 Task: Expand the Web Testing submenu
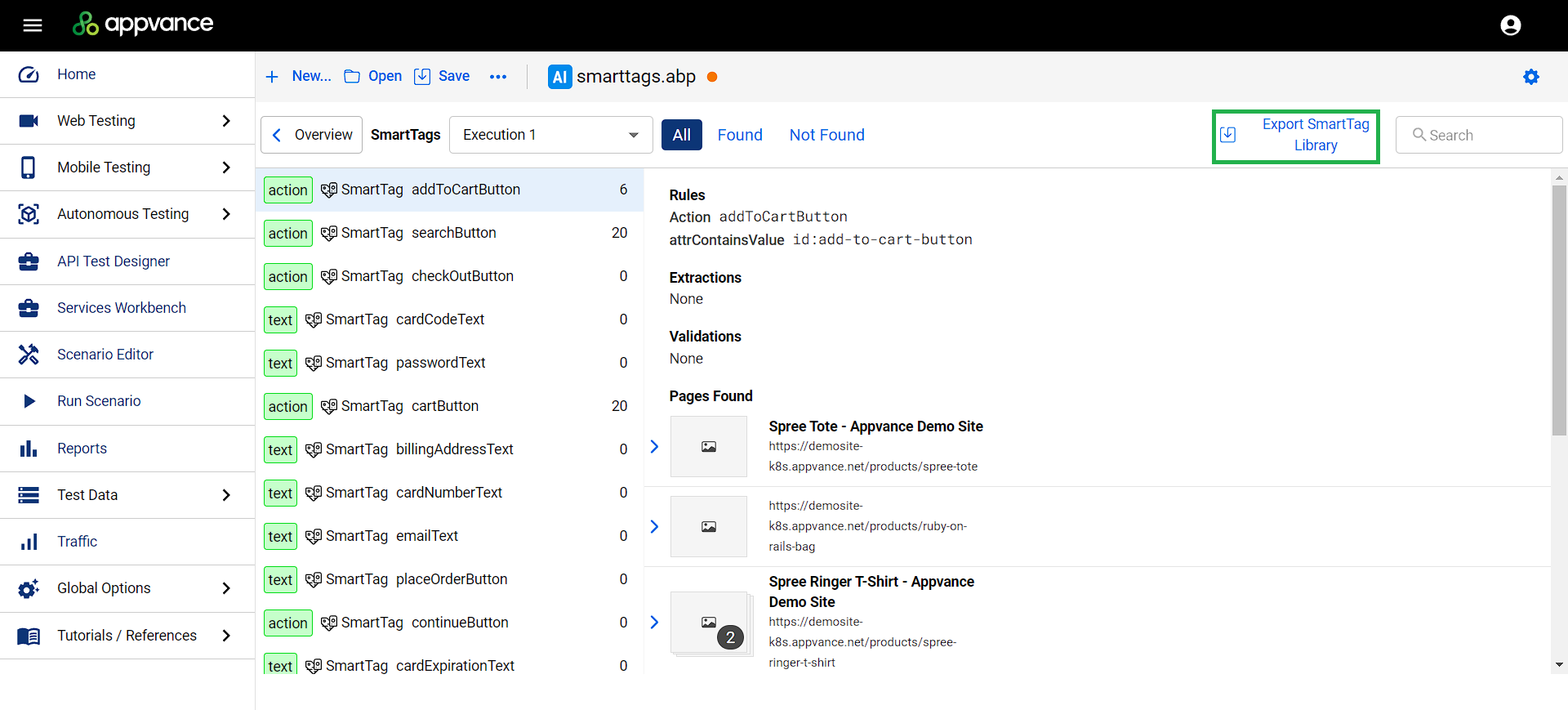[226, 121]
